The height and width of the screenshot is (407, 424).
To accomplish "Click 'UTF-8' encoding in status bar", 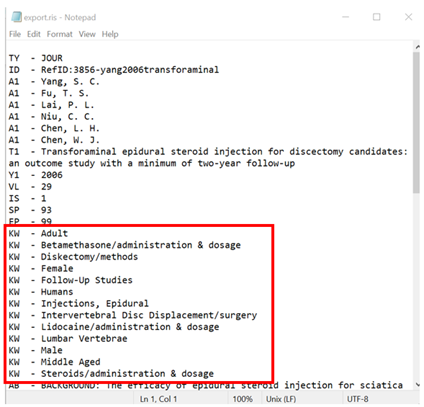I will pos(358,399).
